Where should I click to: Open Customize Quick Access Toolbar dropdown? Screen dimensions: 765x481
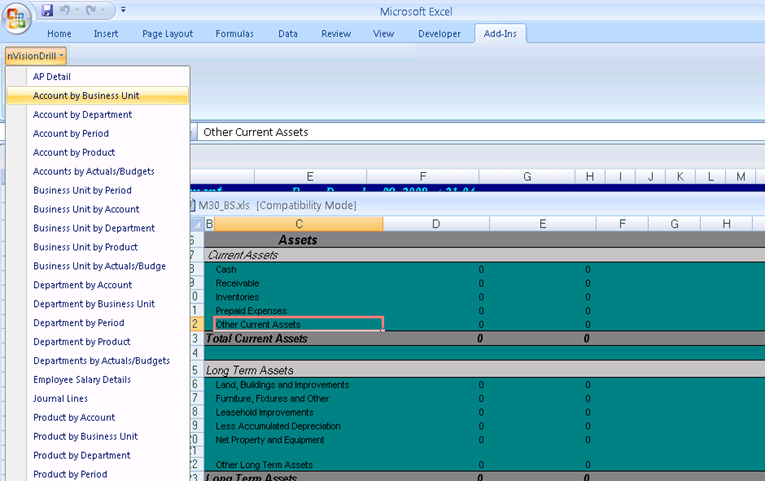click(x=123, y=10)
